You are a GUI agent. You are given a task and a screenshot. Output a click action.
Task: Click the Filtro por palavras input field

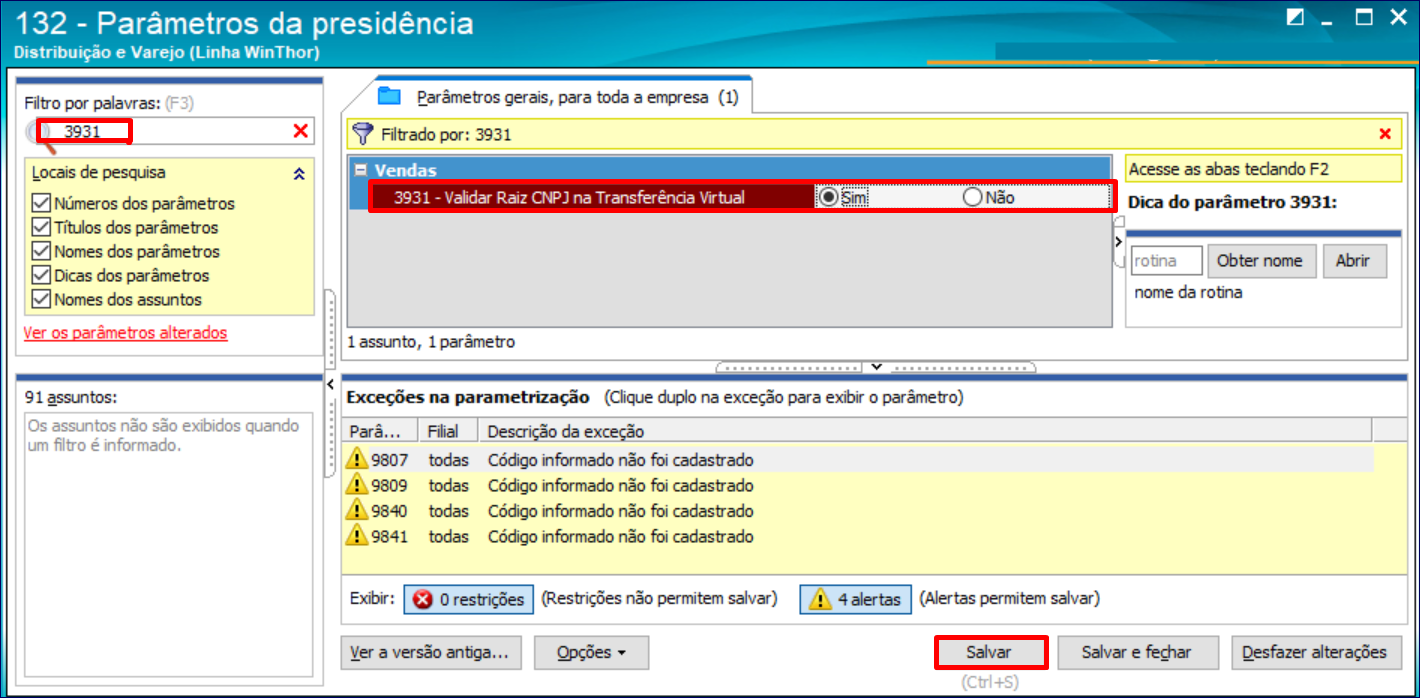coord(170,131)
